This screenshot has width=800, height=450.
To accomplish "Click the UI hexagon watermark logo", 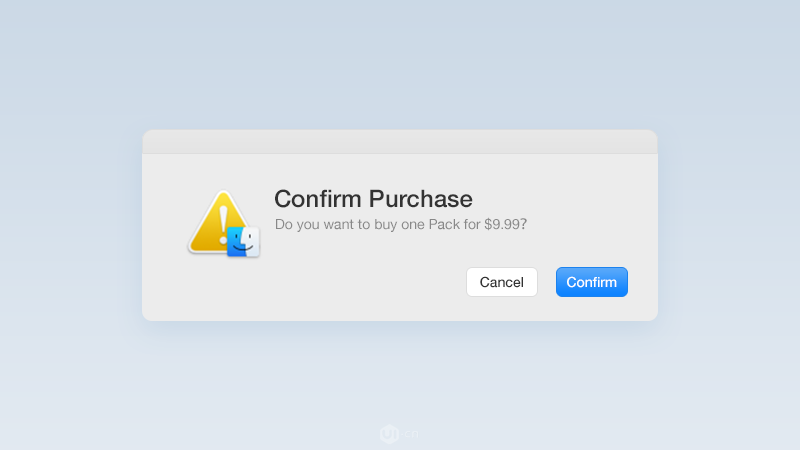I will pyautogui.click(x=389, y=434).
